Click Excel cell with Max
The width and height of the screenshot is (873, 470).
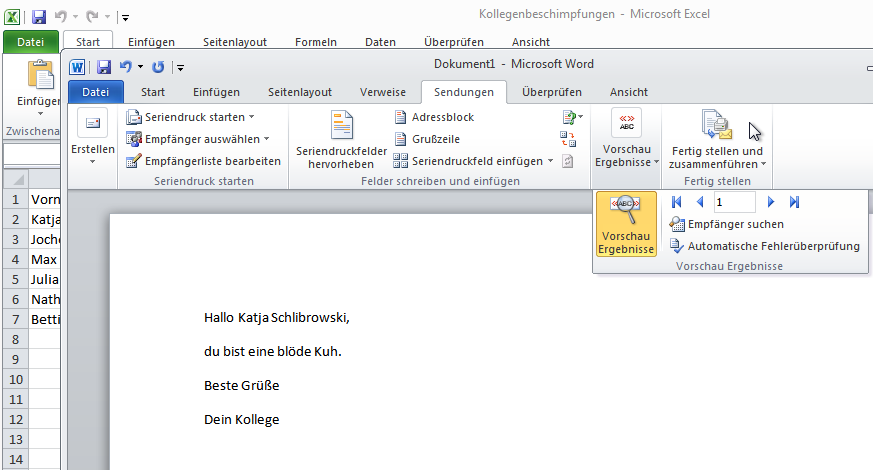point(44,260)
